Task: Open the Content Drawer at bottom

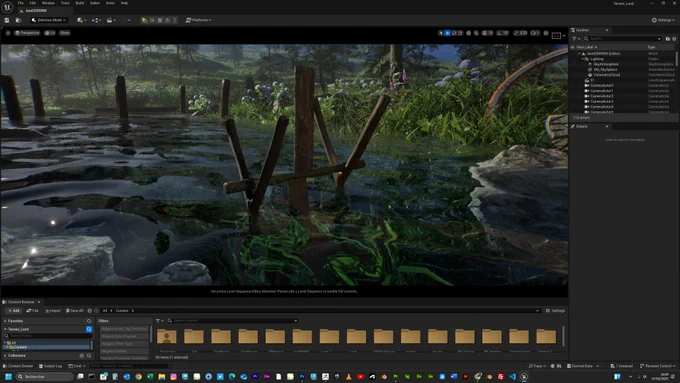Action: 18,366
